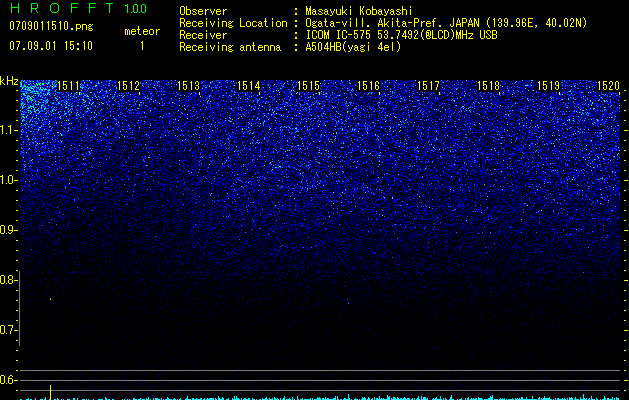Click the 1518 time marker
This screenshot has height=400, width=629.
(x=489, y=85)
